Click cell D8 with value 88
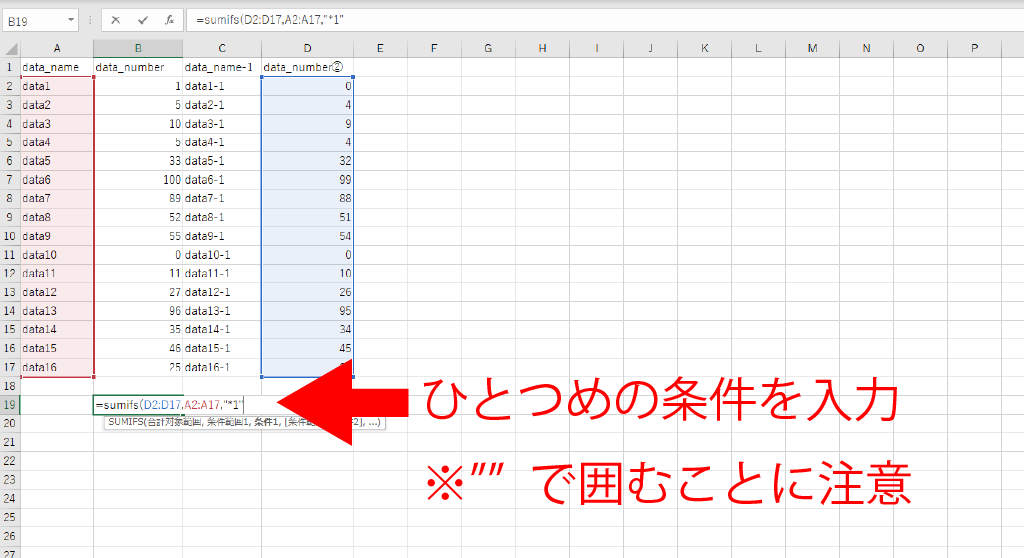The width and height of the screenshot is (1024, 558). (307, 198)
